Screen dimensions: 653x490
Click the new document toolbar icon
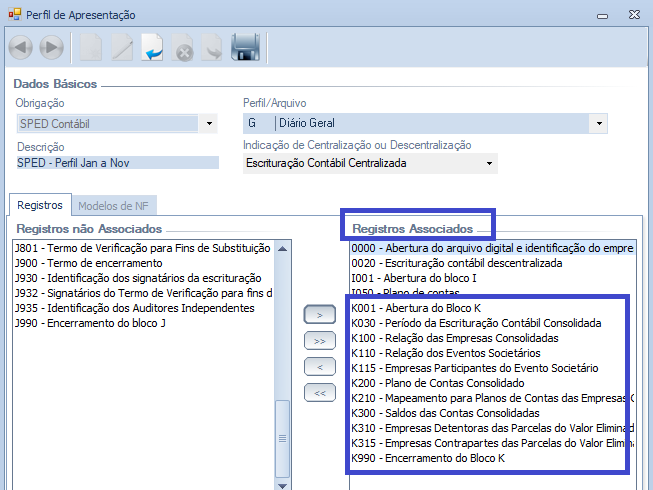point(91,47)
